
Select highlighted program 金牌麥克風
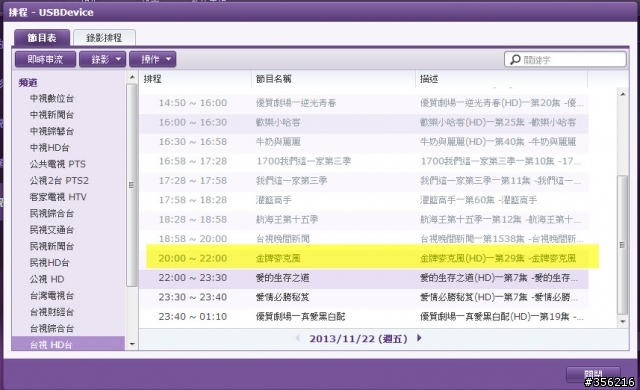coord(278,258)
